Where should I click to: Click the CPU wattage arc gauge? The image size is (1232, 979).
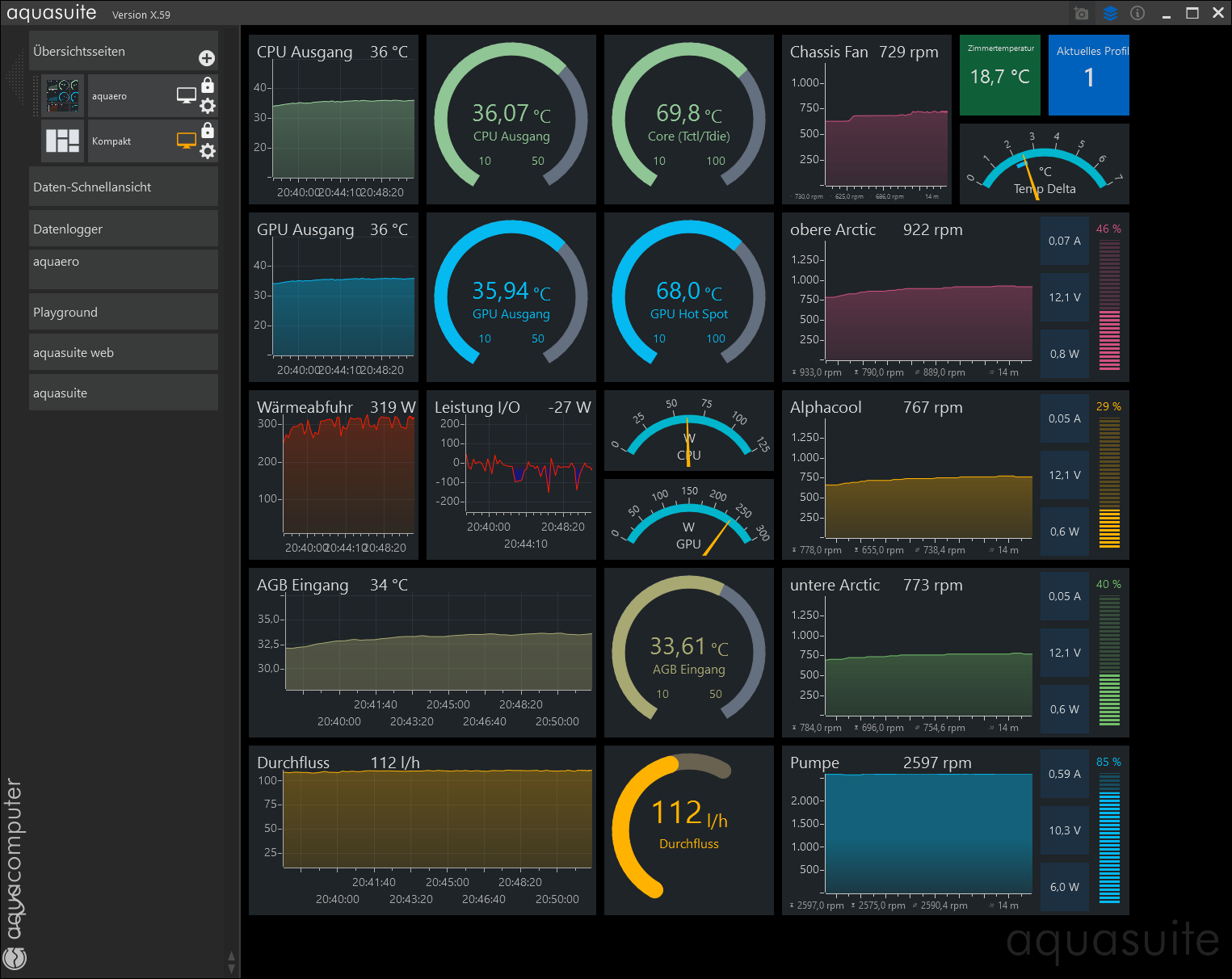tap(689, 431)
